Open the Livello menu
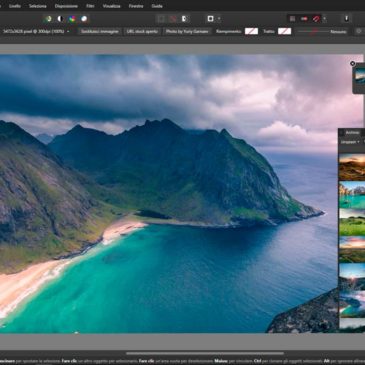The height and width of the screenshot is (365, 365). pyautogui.click(x=15, y=6)
